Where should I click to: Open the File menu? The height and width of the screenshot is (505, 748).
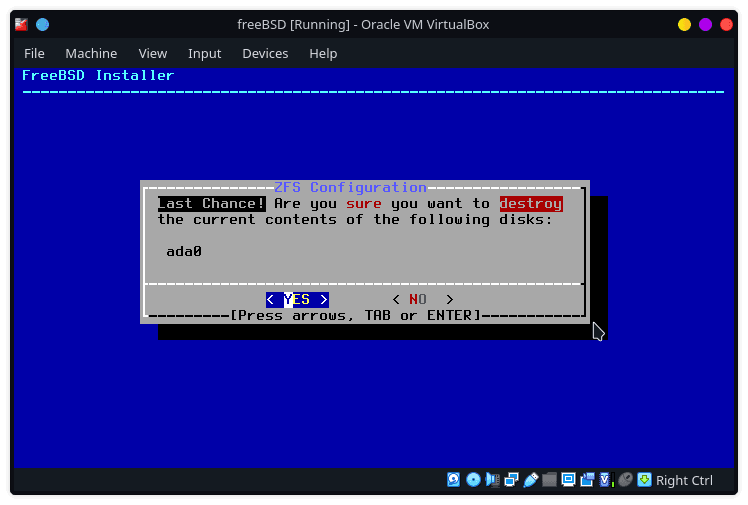point(34,53)
